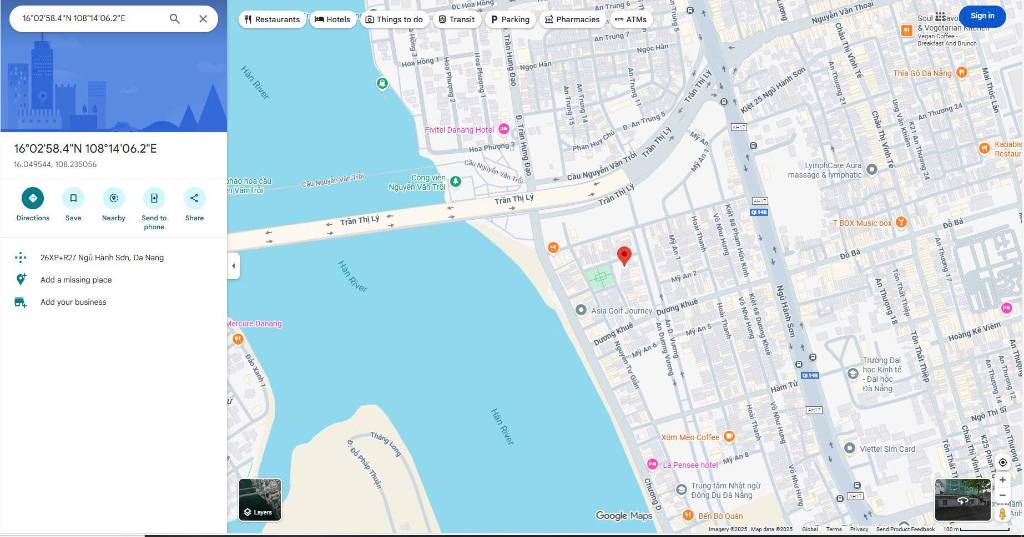The width and height of the screenshot is (1024, 537).
Task: Send location to phone
Action: [154, 198]
